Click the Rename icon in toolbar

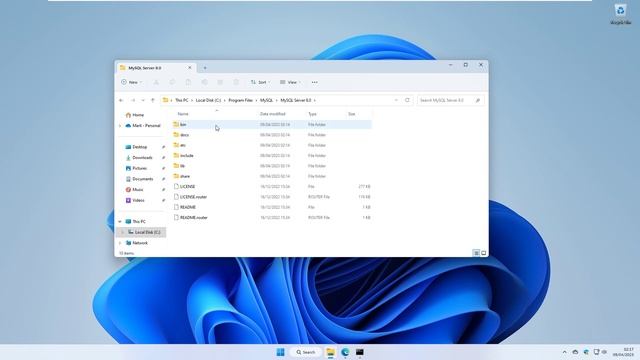point(204,82)
